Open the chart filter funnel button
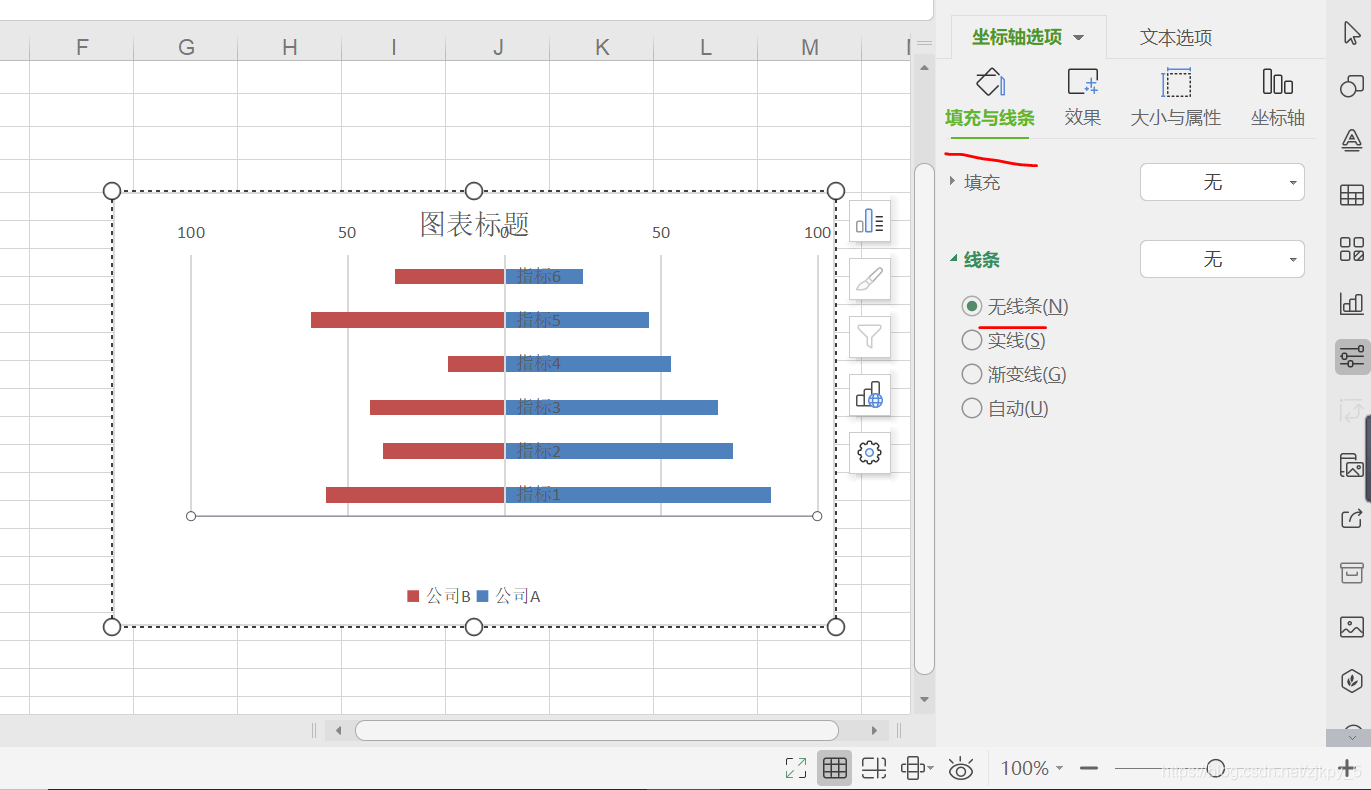Screen dimensions: 1371x790 pos(870,337)
